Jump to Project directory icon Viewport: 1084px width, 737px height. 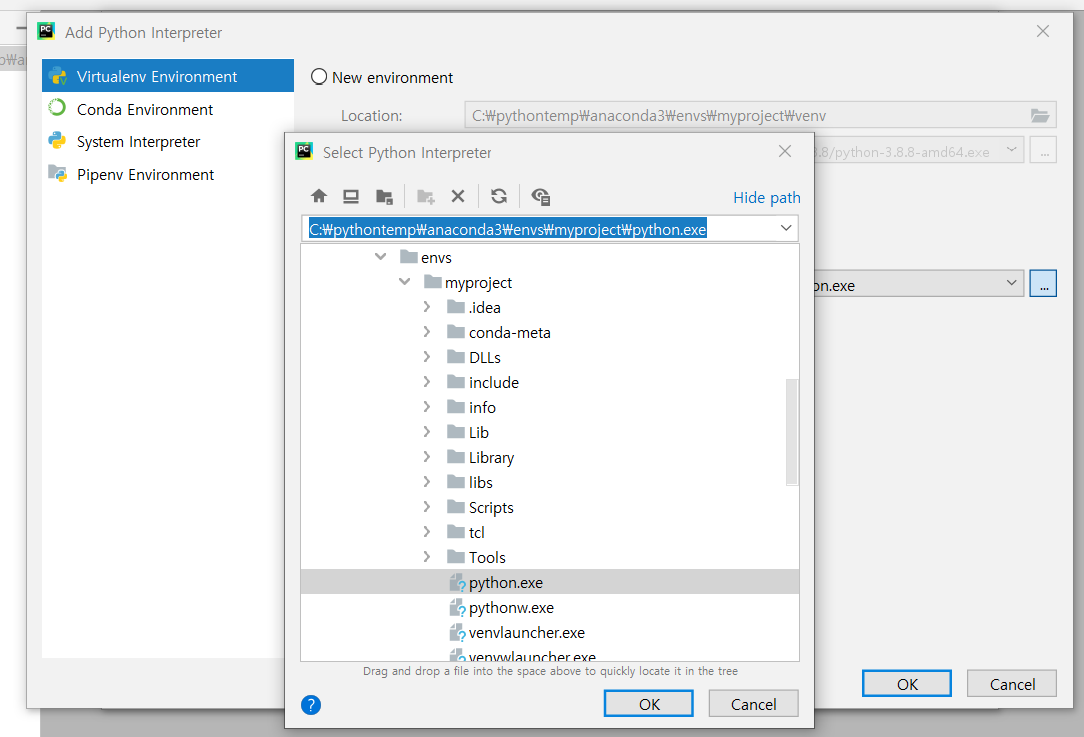click(384, 196)
